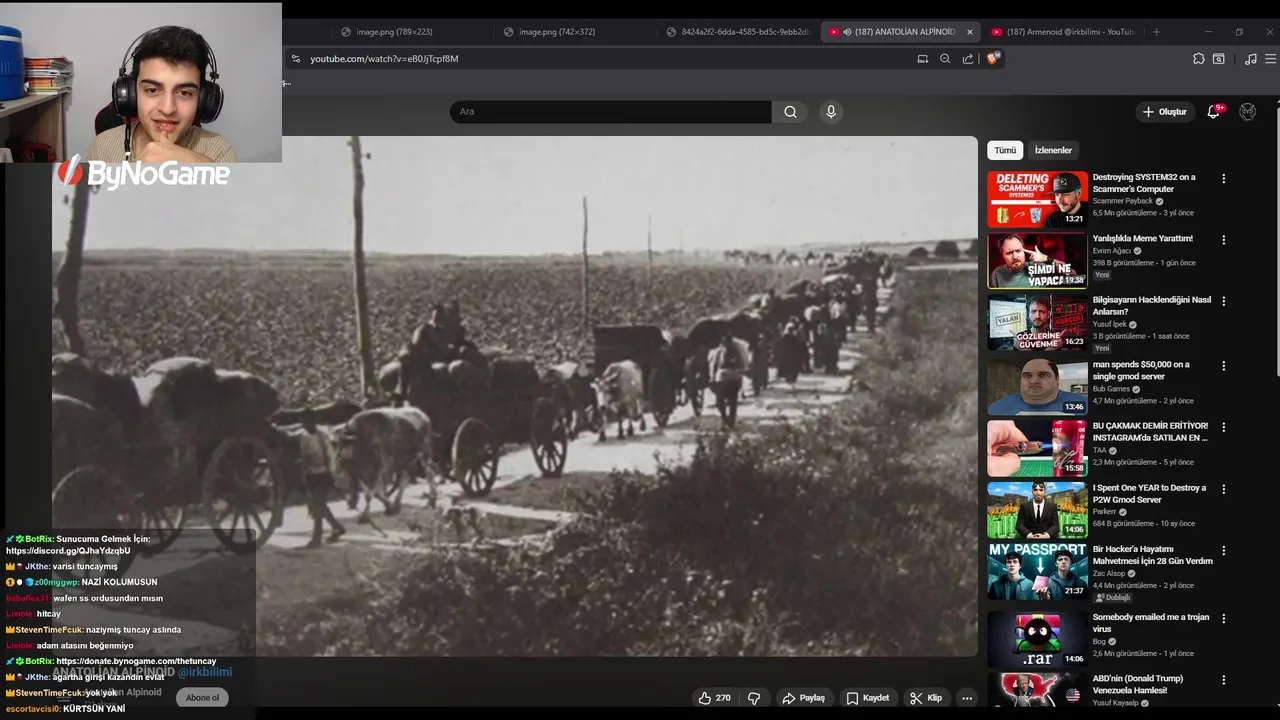Like the video with 270 likes
This screenshot has height=720, width=1280.
point(714,698)
